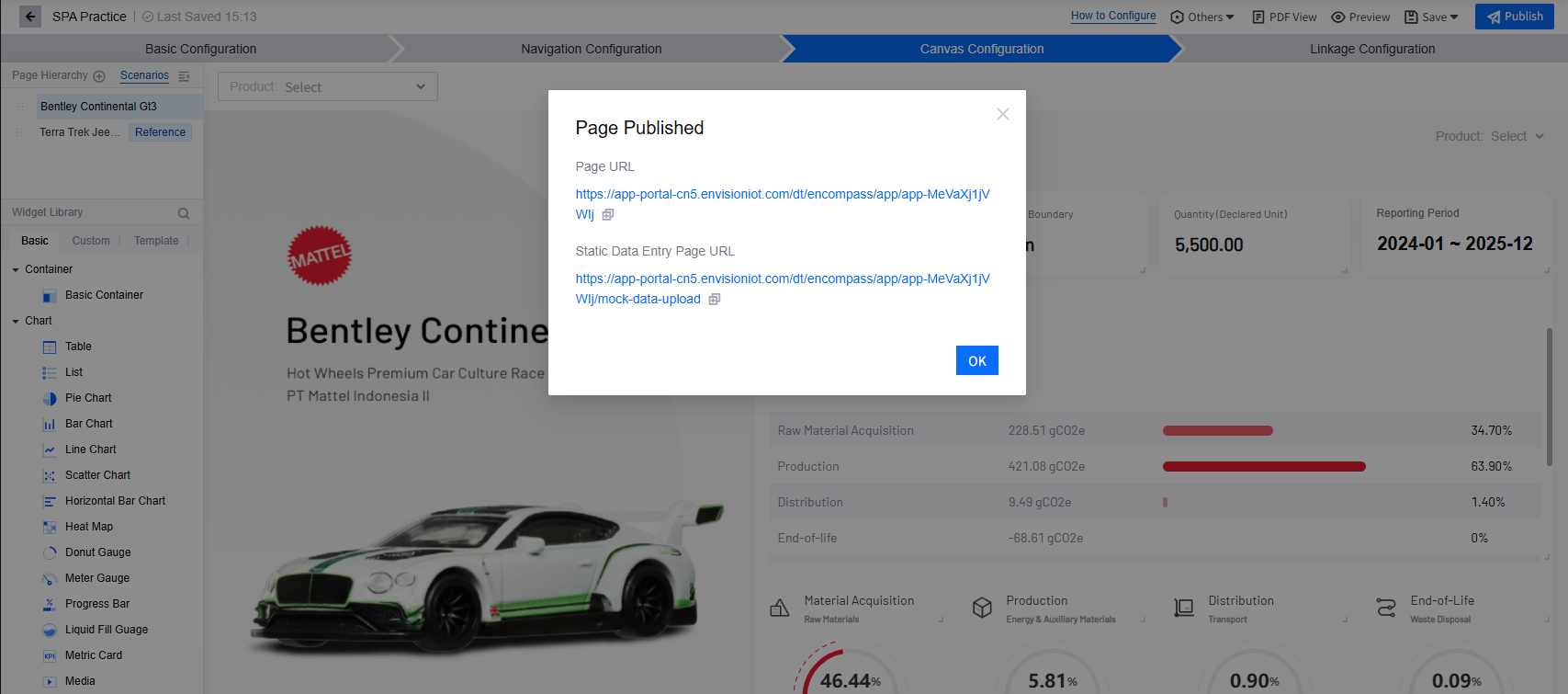The image size is (1568, 694).
Task: Open the Product Select dropdown on canvas right
Action: click(1490, 136)
